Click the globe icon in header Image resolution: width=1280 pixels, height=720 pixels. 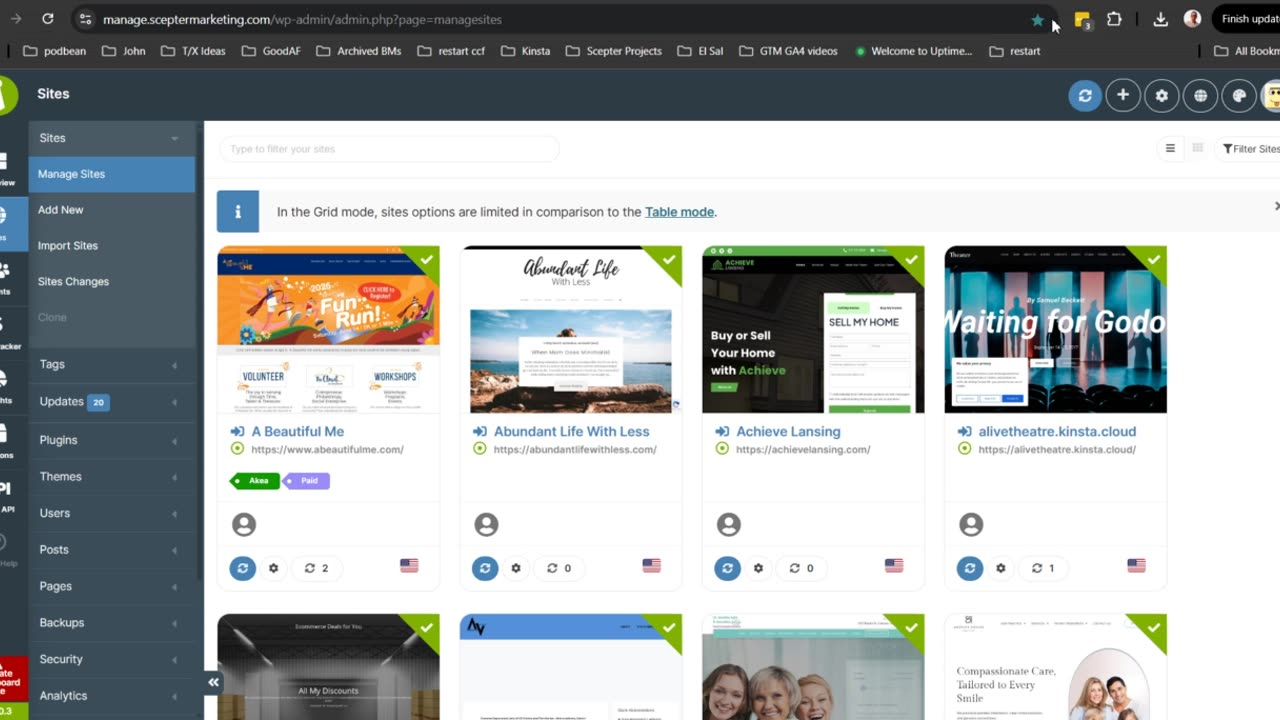click(x=1200, y=95)
